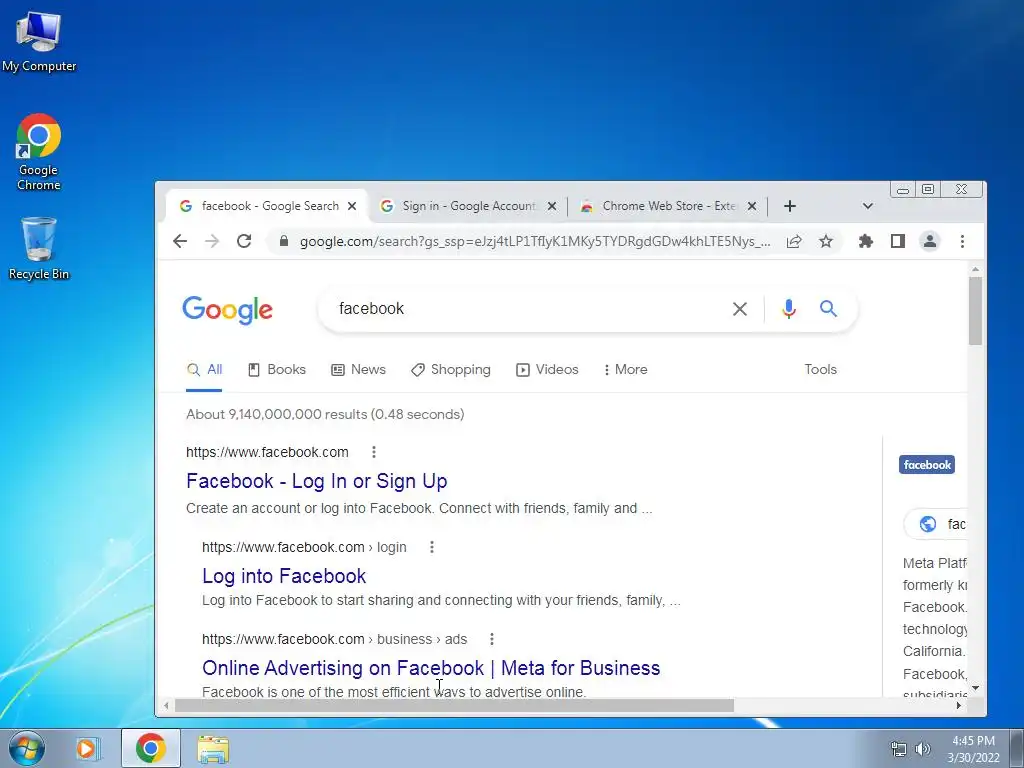This screenshot has width=1024, height=768.
Task: Open the Chrome side panel
Action: pyautogui.click(x=898, y=242)
